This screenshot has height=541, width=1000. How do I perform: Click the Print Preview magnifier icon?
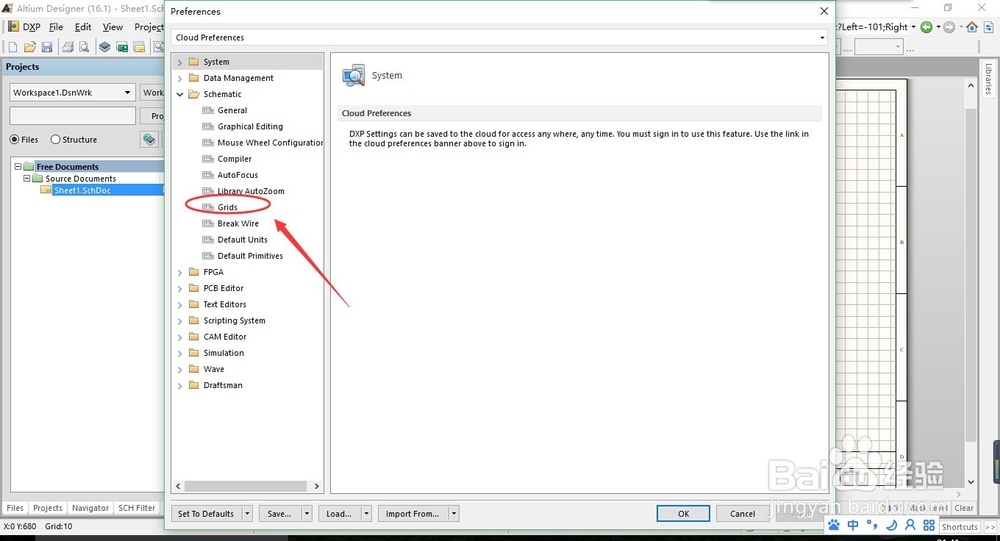(x=84, y=47)
